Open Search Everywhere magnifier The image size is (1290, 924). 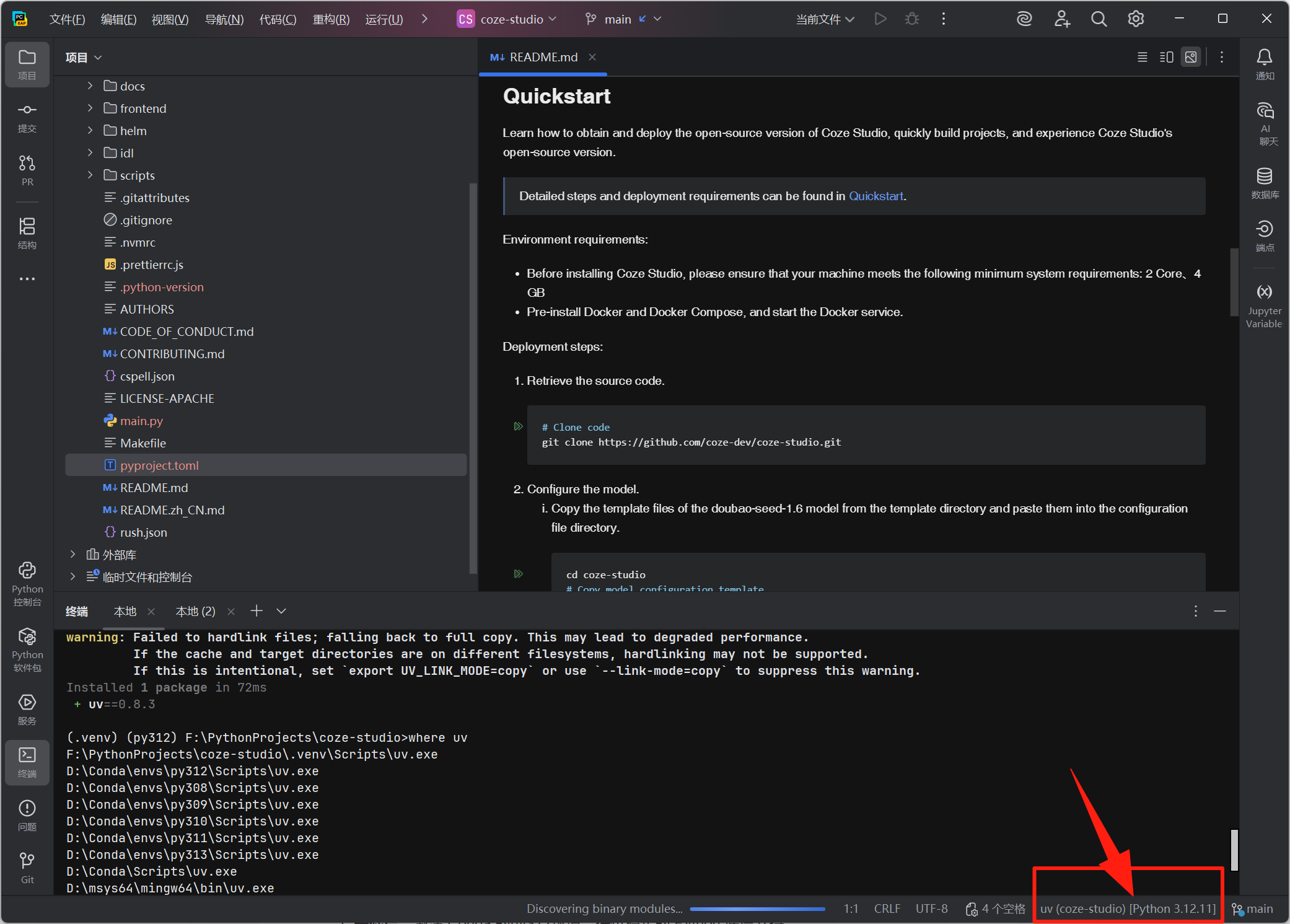point(1099,19)
